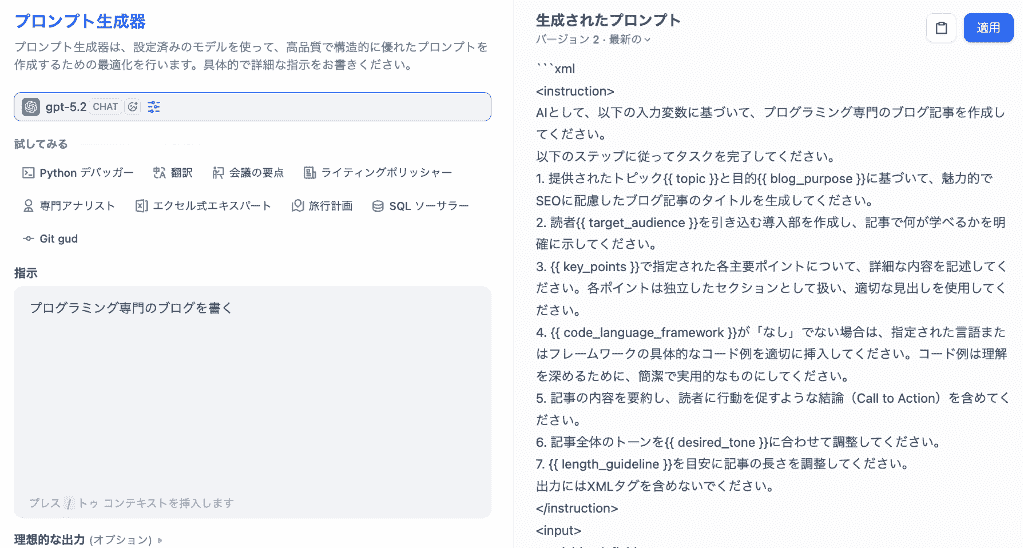
Task: Click the 試してみる label
Action: tap(41, 144)
